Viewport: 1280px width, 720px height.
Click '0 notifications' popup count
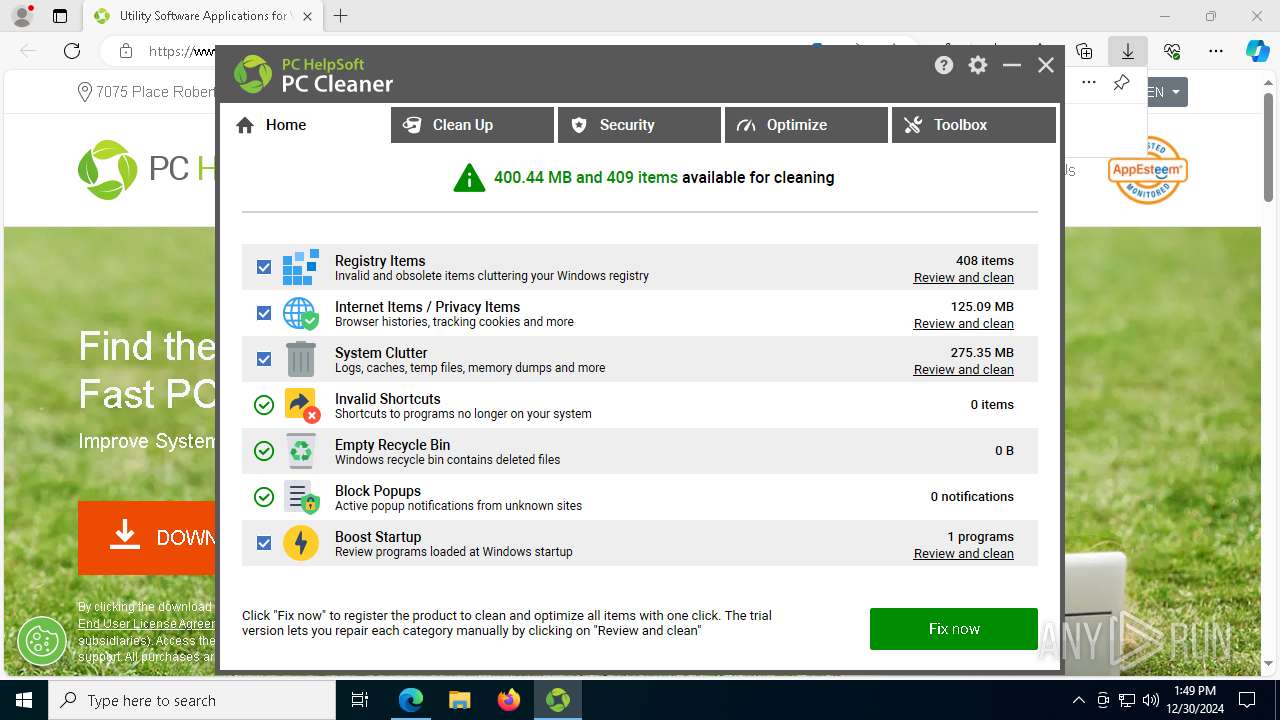[x=972, y=497]
